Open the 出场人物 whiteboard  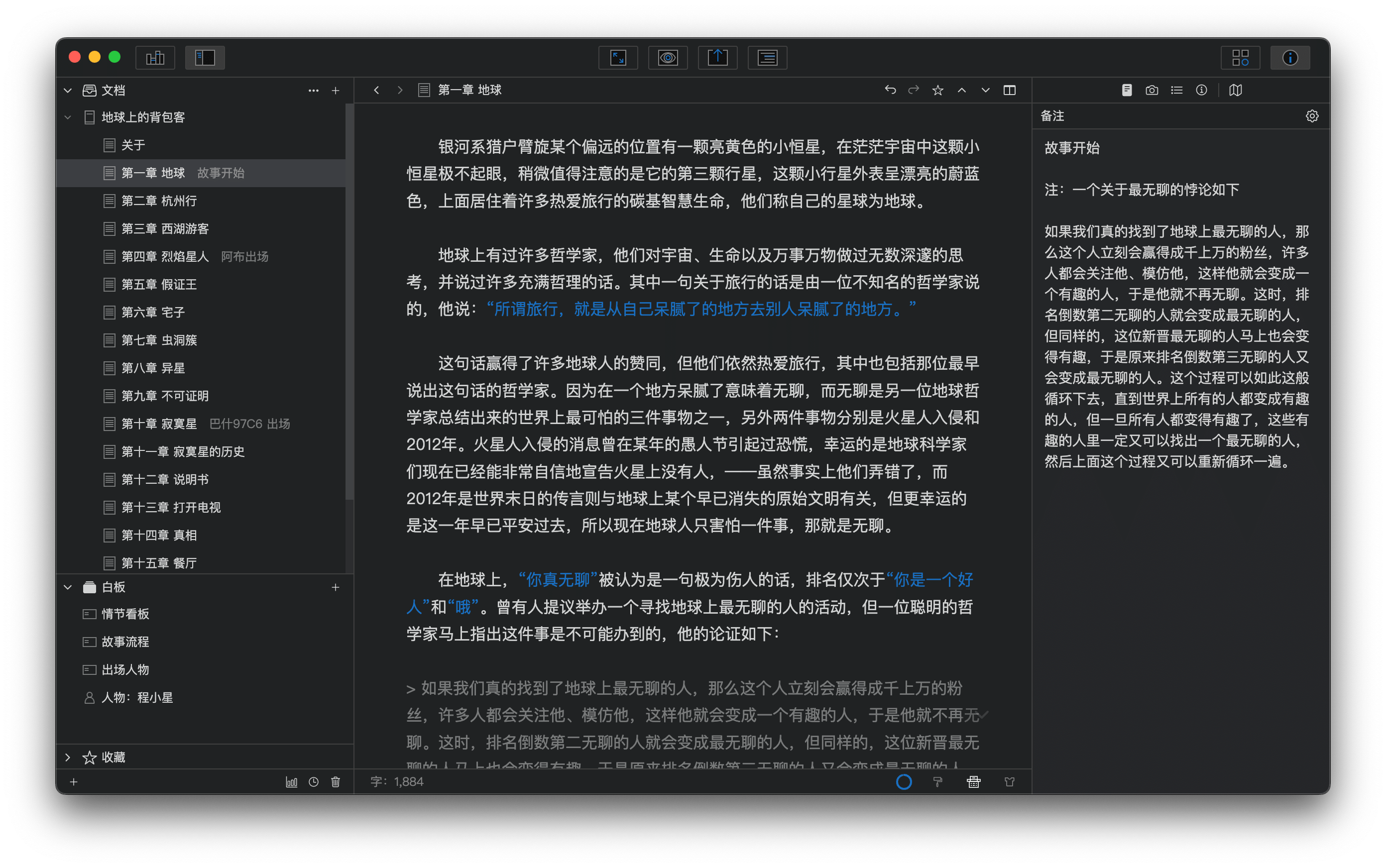point(205,669)
